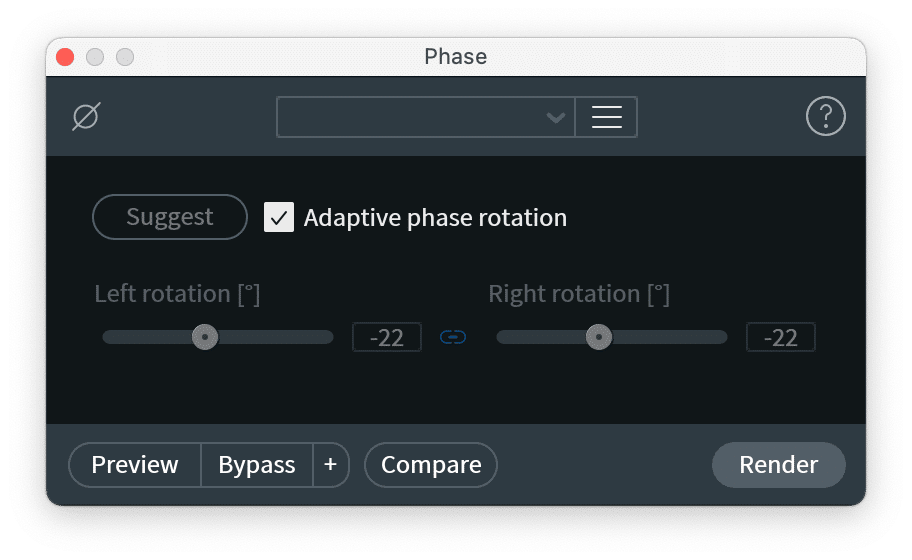
Task: Open the help question mark icon
Action: (x=825, y=117)
